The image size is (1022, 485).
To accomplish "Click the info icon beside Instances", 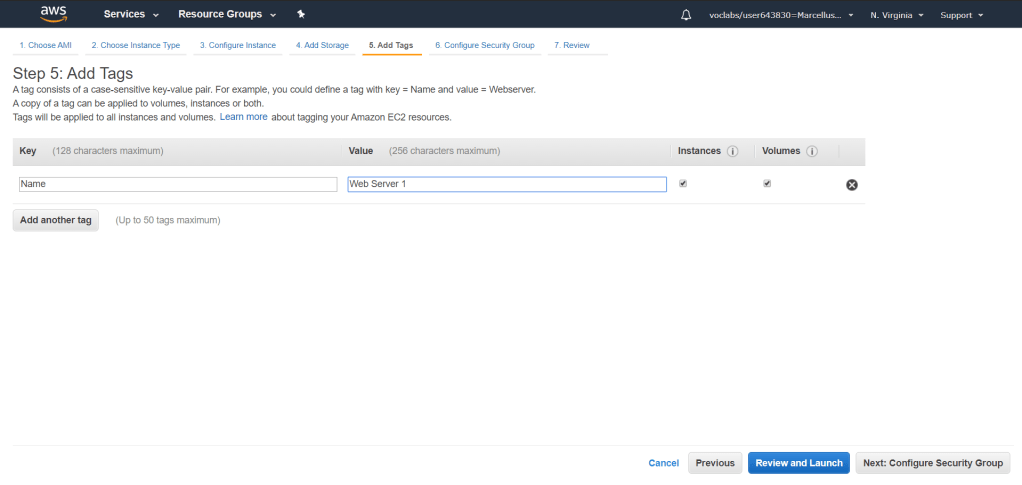I will pos(732,151).
